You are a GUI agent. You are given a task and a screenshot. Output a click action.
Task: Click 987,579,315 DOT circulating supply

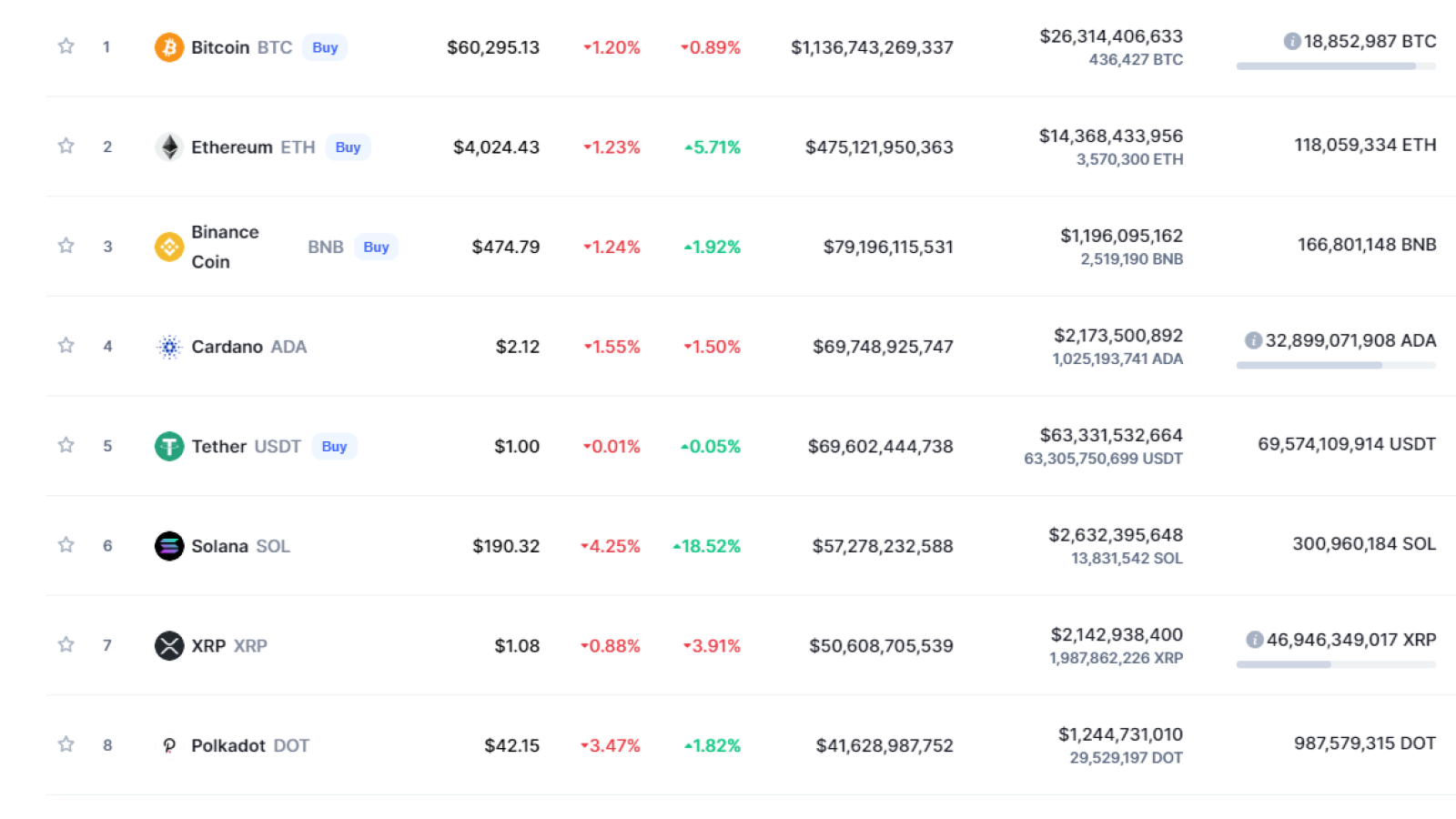[x=1365, y=743]
